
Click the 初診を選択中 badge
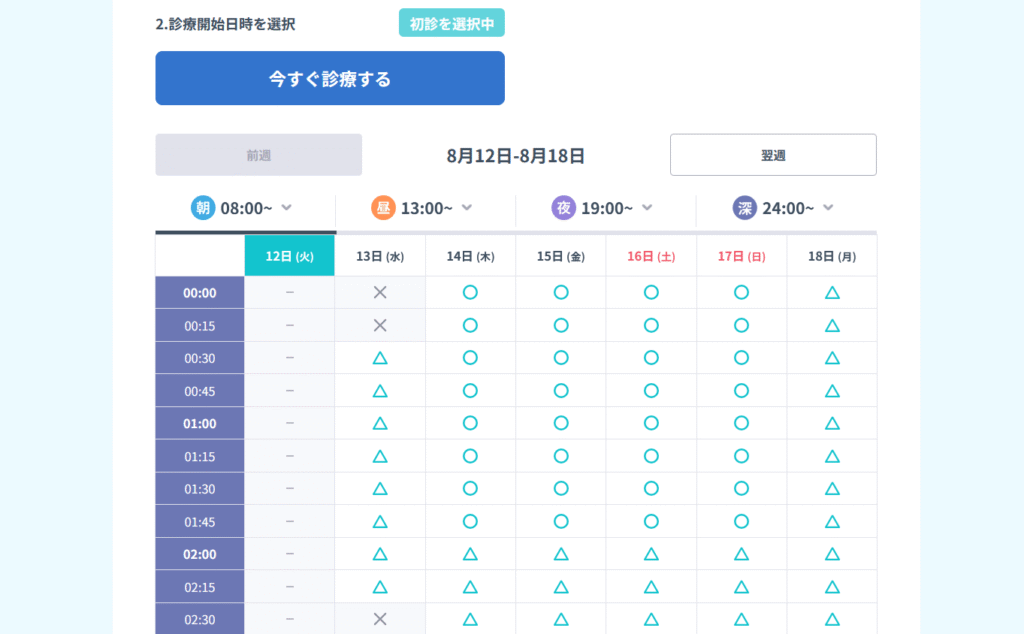tap(451, 23)
